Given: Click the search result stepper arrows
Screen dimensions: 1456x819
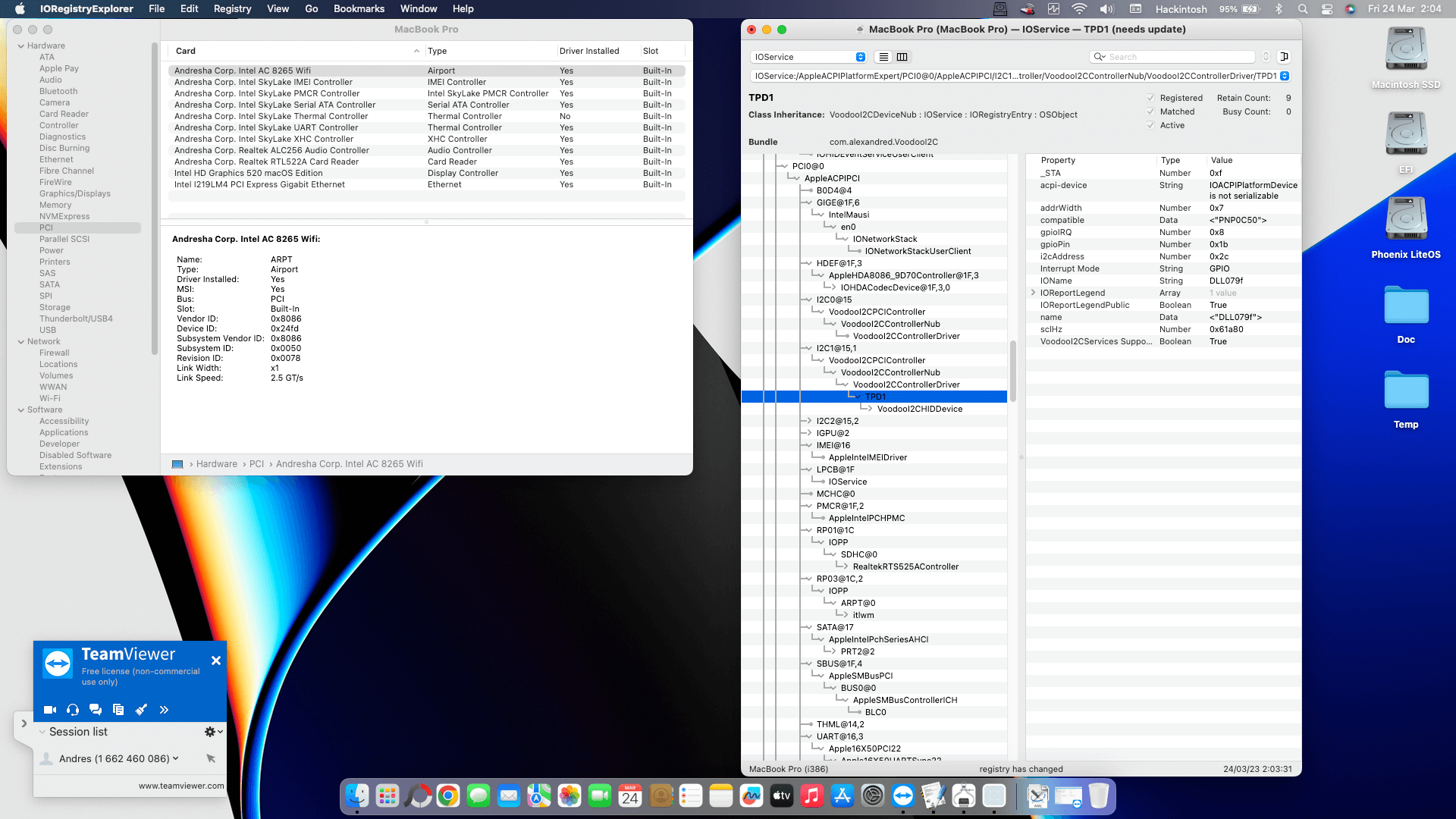Looking at the screenshot, I should (1266, 57).
